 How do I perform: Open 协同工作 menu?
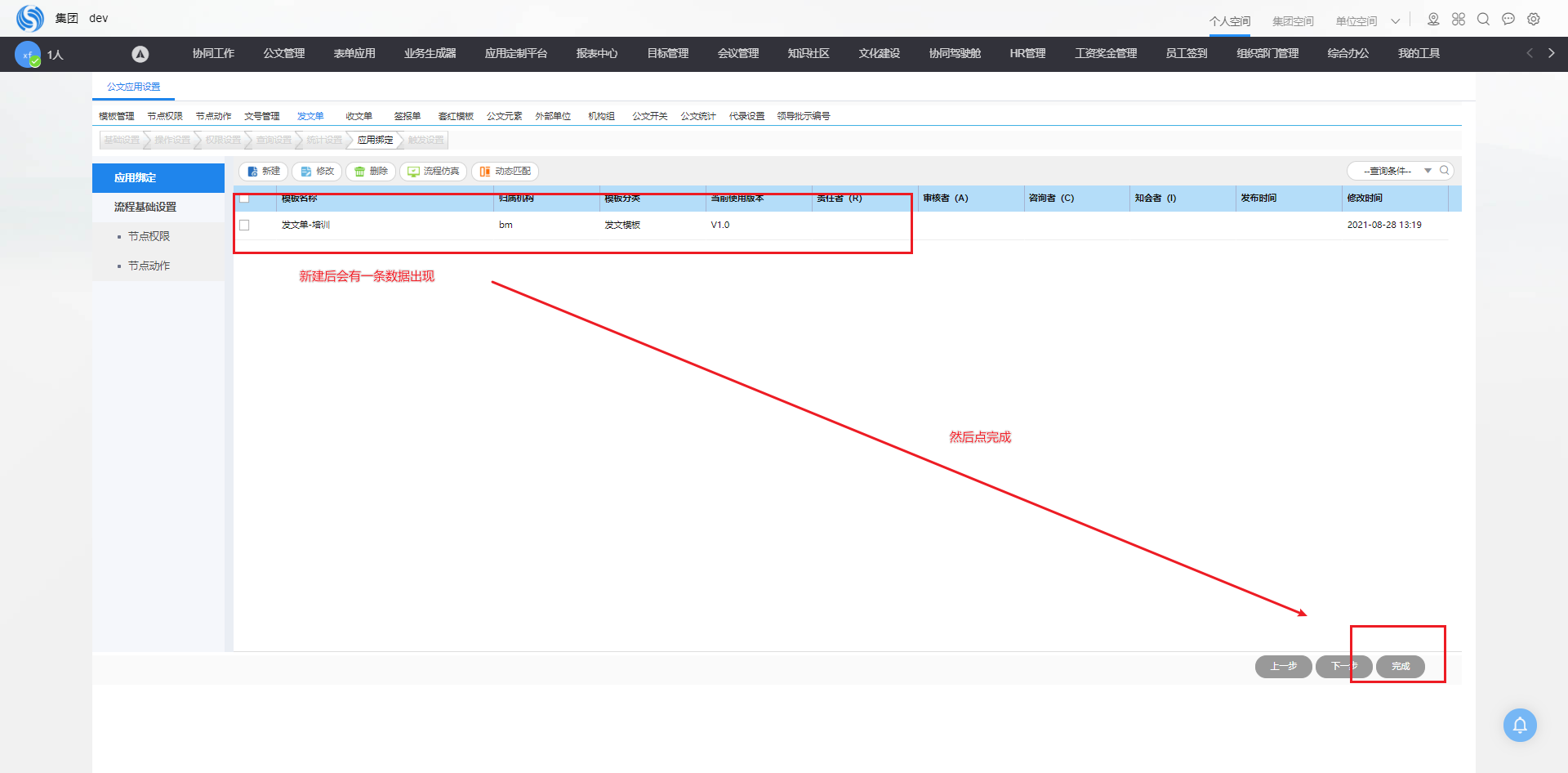(x=213, y=54)
